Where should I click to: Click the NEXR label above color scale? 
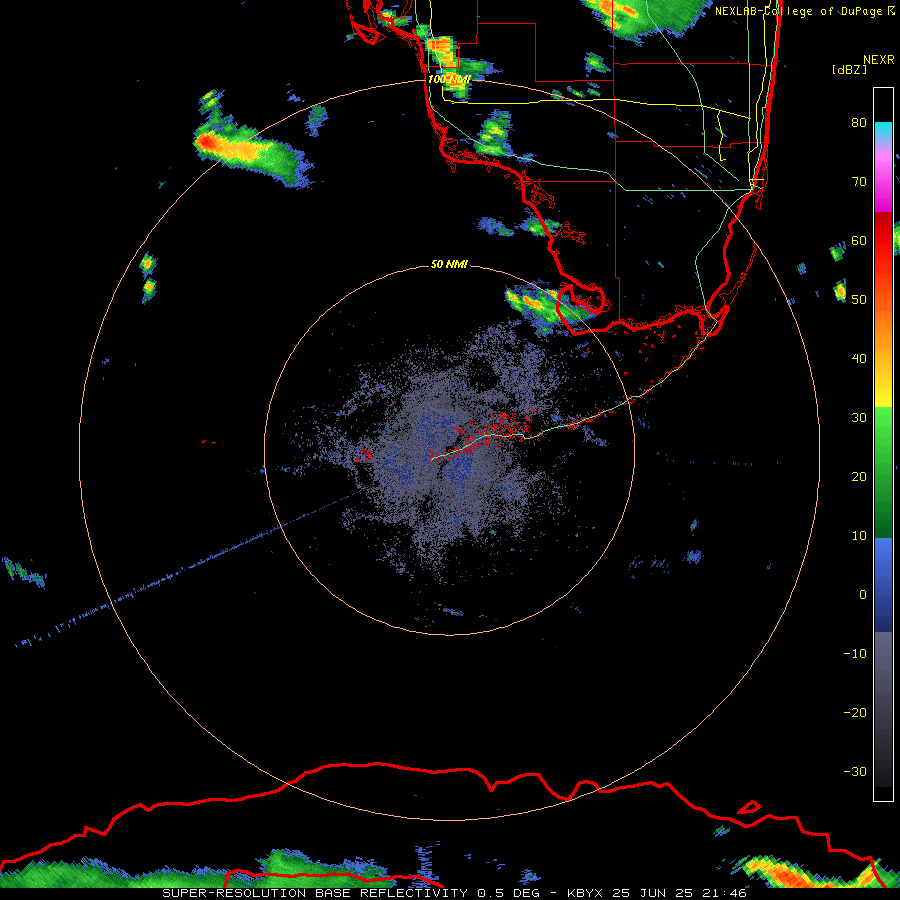(878, 60)
